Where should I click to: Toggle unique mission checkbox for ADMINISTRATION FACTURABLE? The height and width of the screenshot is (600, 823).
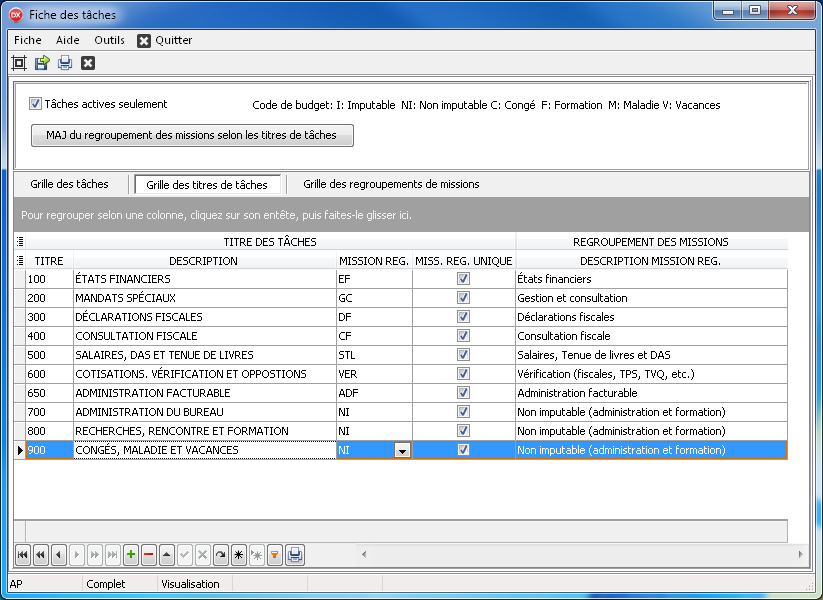pos(463,393)
